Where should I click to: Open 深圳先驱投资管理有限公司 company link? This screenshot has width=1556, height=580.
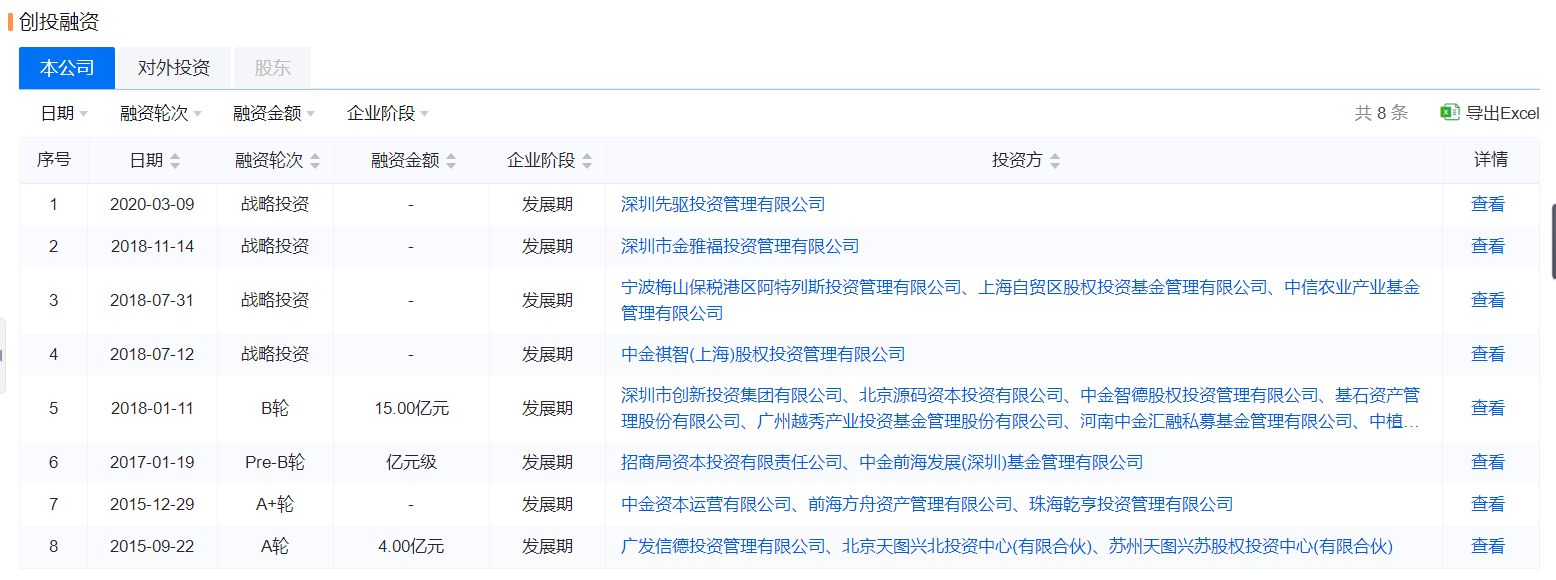pos(721,204)
